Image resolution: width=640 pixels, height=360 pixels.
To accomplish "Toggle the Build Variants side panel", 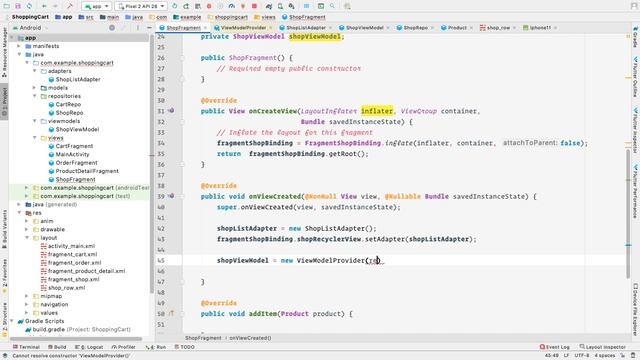I will [4, 229].
